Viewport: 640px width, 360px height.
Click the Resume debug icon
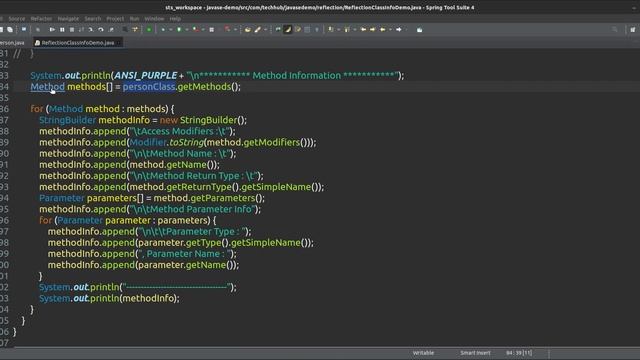(x=52, y=29)
